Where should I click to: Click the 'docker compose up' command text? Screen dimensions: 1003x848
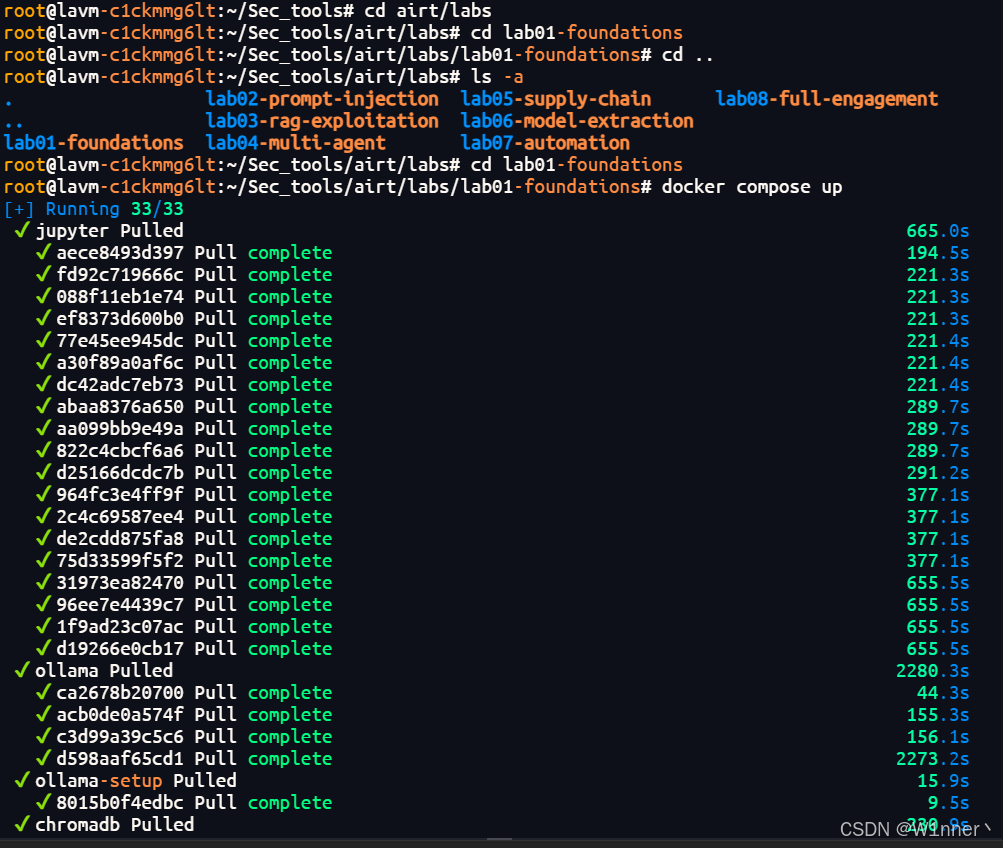[752, 187]
